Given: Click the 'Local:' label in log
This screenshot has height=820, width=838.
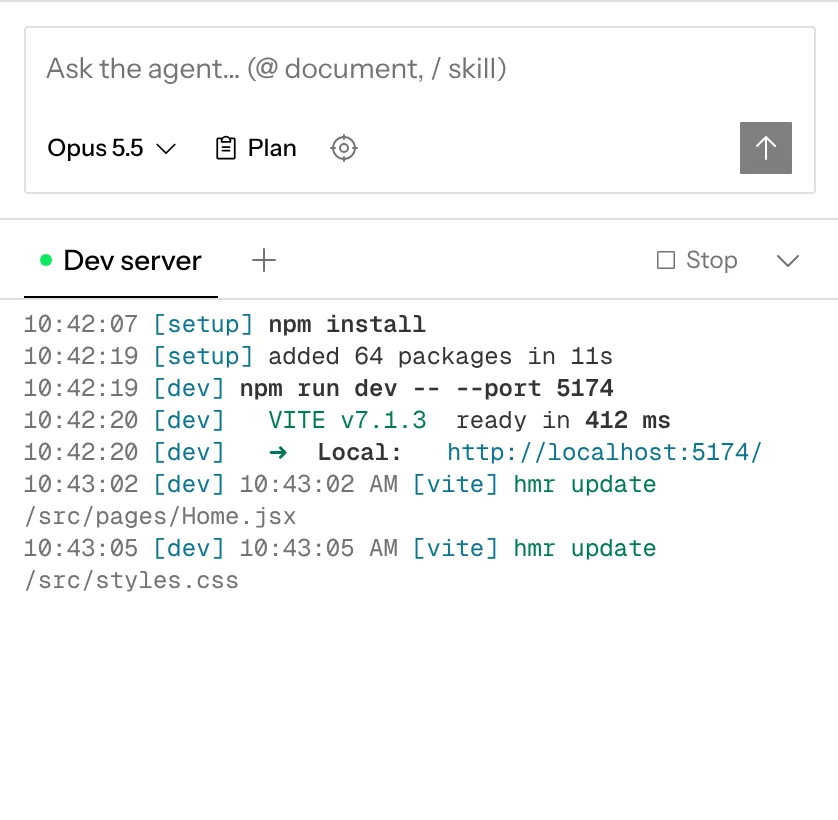Looking at the screenshot, I should 359,452.
